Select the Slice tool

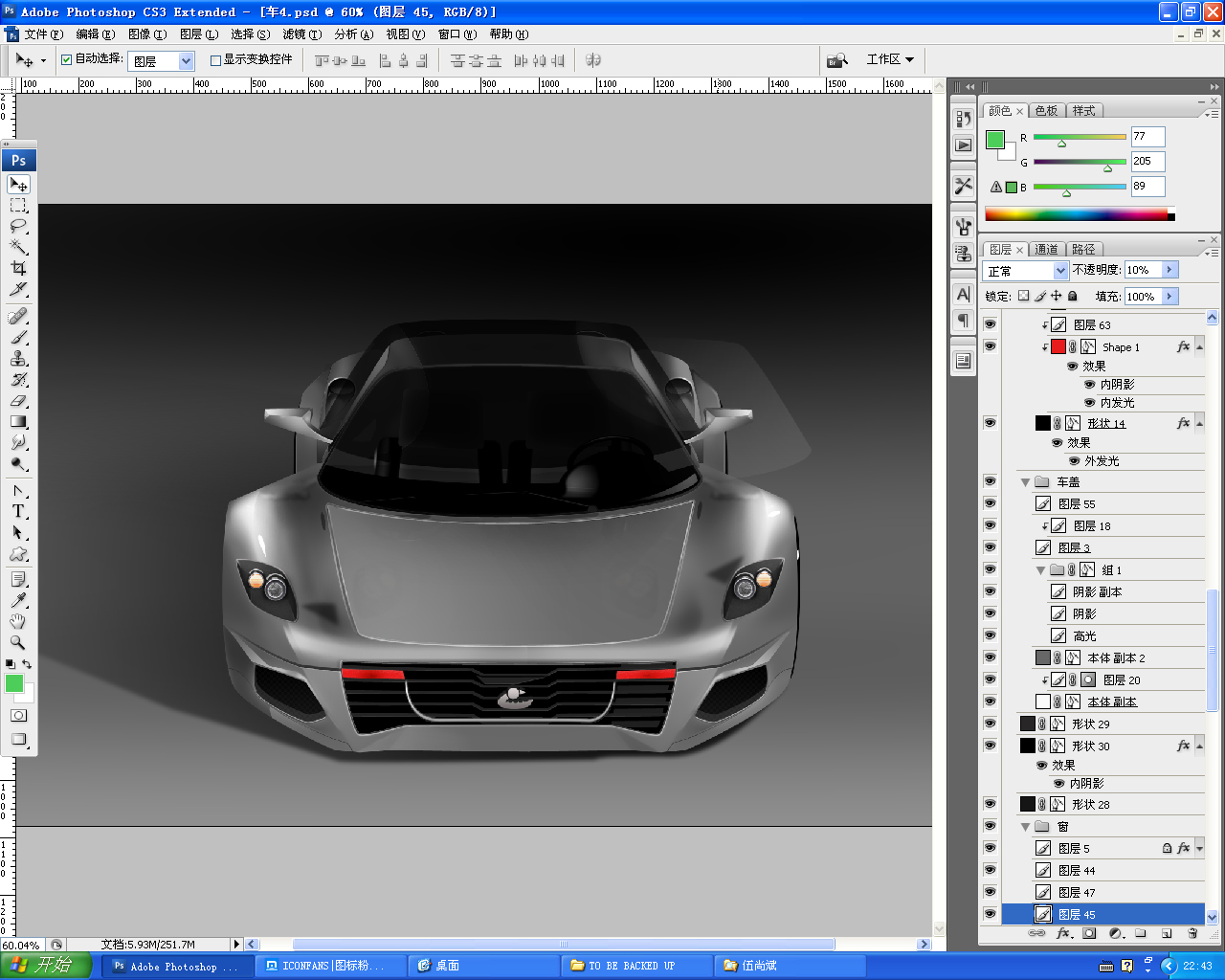pyautogui.click(x=19, y=289)
